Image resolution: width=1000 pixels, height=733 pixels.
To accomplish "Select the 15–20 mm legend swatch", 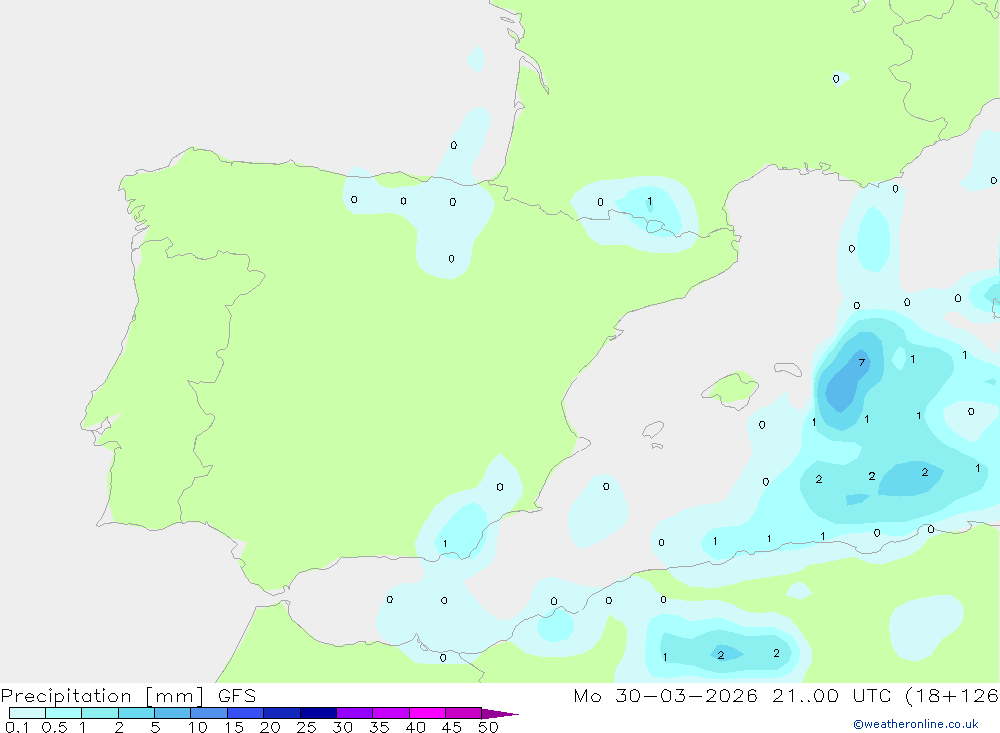I will click(x=245, y=713).
